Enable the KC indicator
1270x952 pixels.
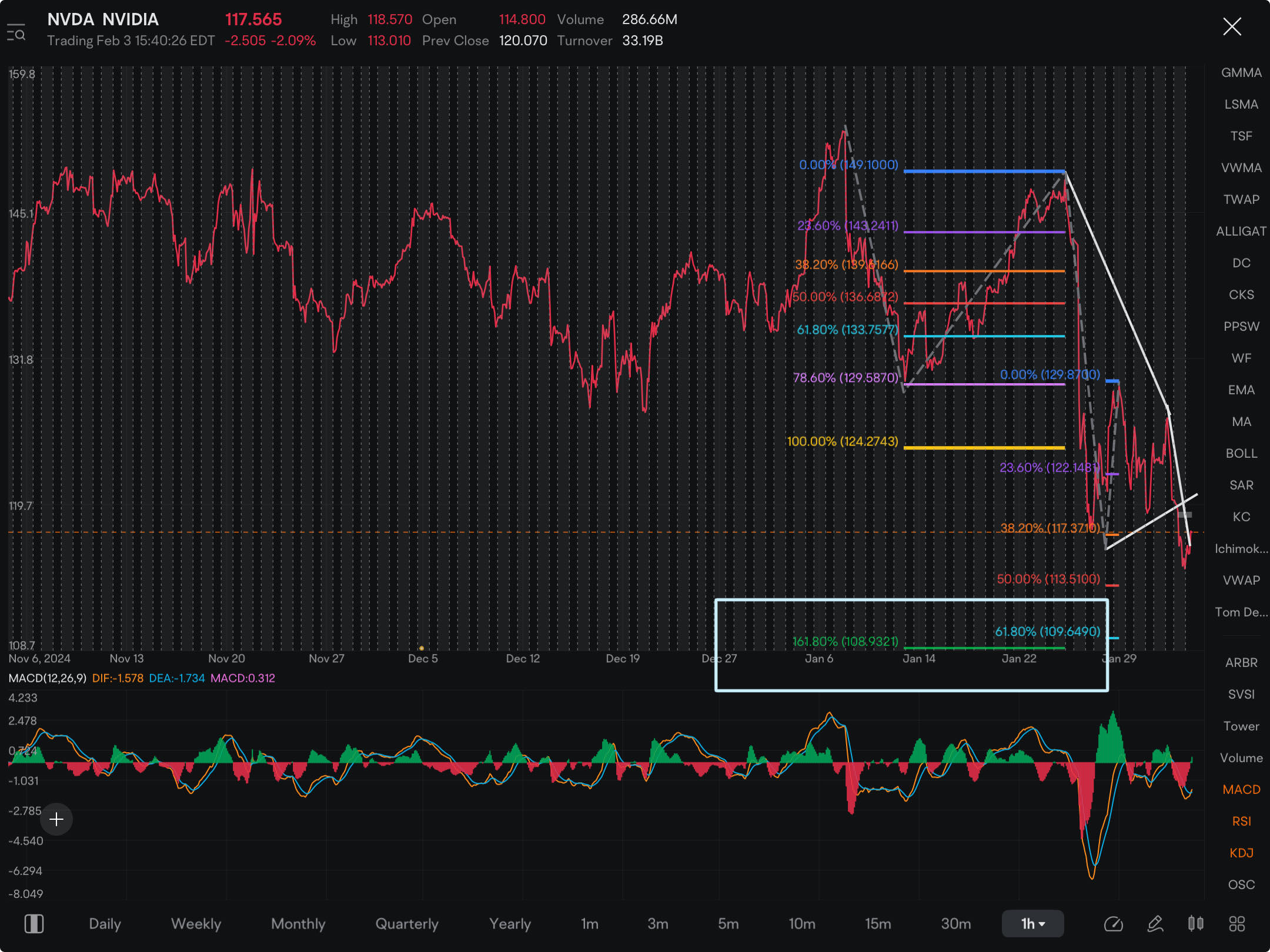[1241, 517]
